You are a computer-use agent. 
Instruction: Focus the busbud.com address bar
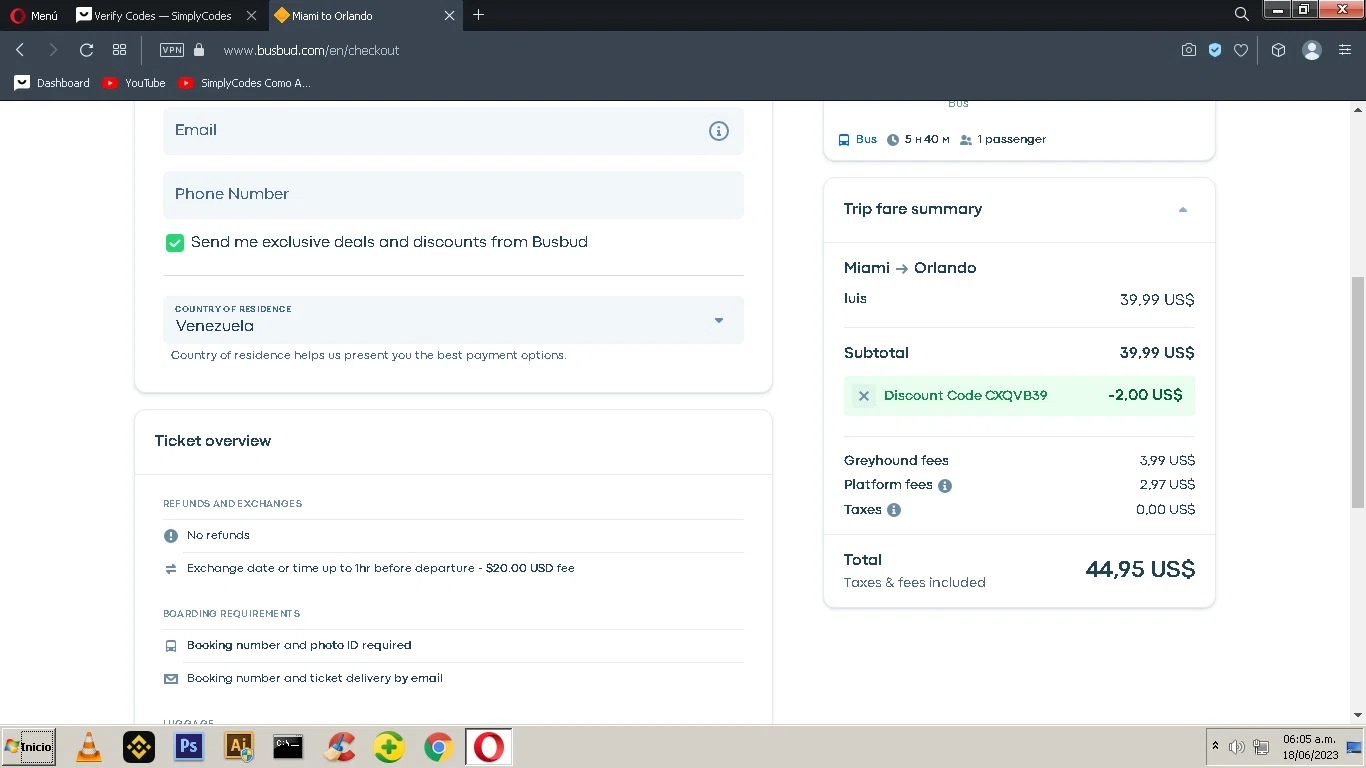pos(311,50)
